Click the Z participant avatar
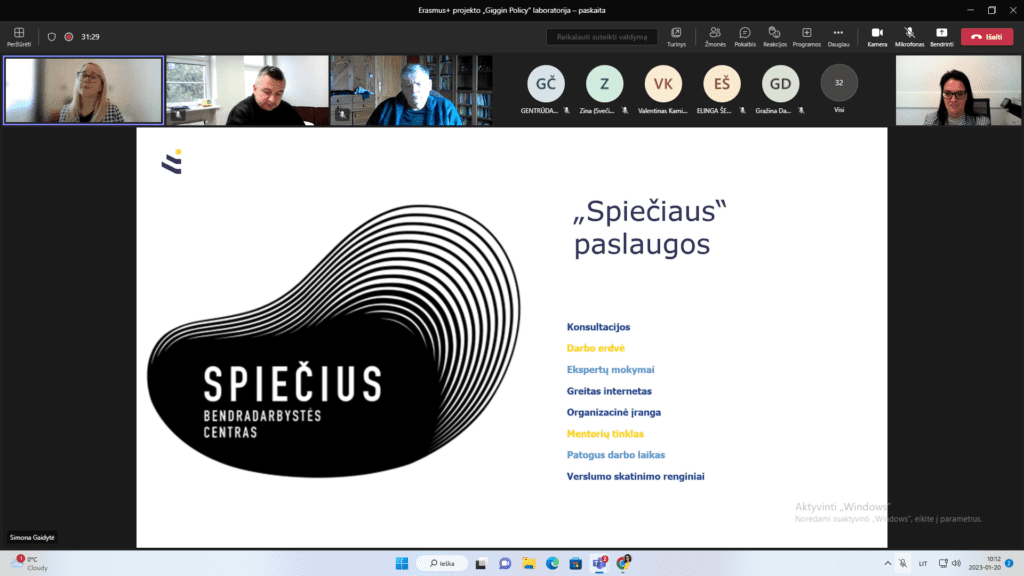Viewport: 1024px width, 576px height. pos(605,84)
